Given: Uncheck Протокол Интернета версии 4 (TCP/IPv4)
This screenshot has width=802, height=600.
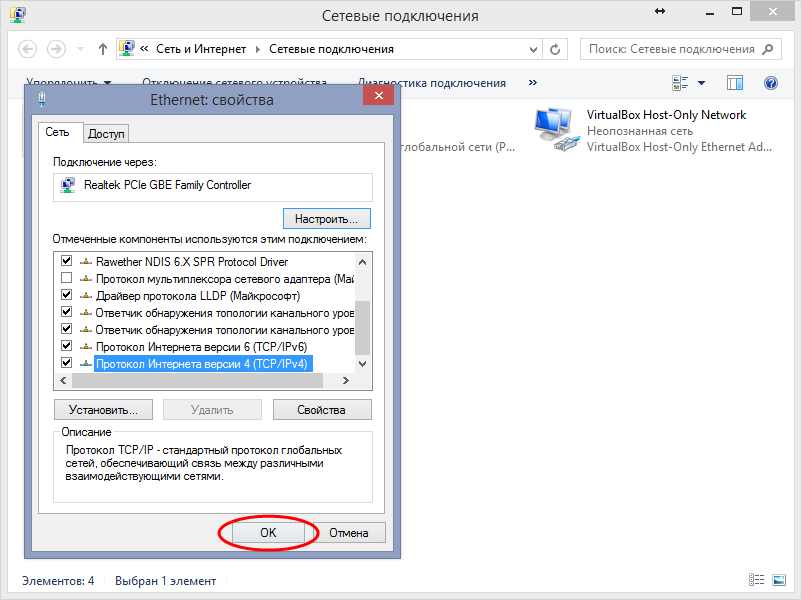Looking at the screenshot, I should click(66, 363).
